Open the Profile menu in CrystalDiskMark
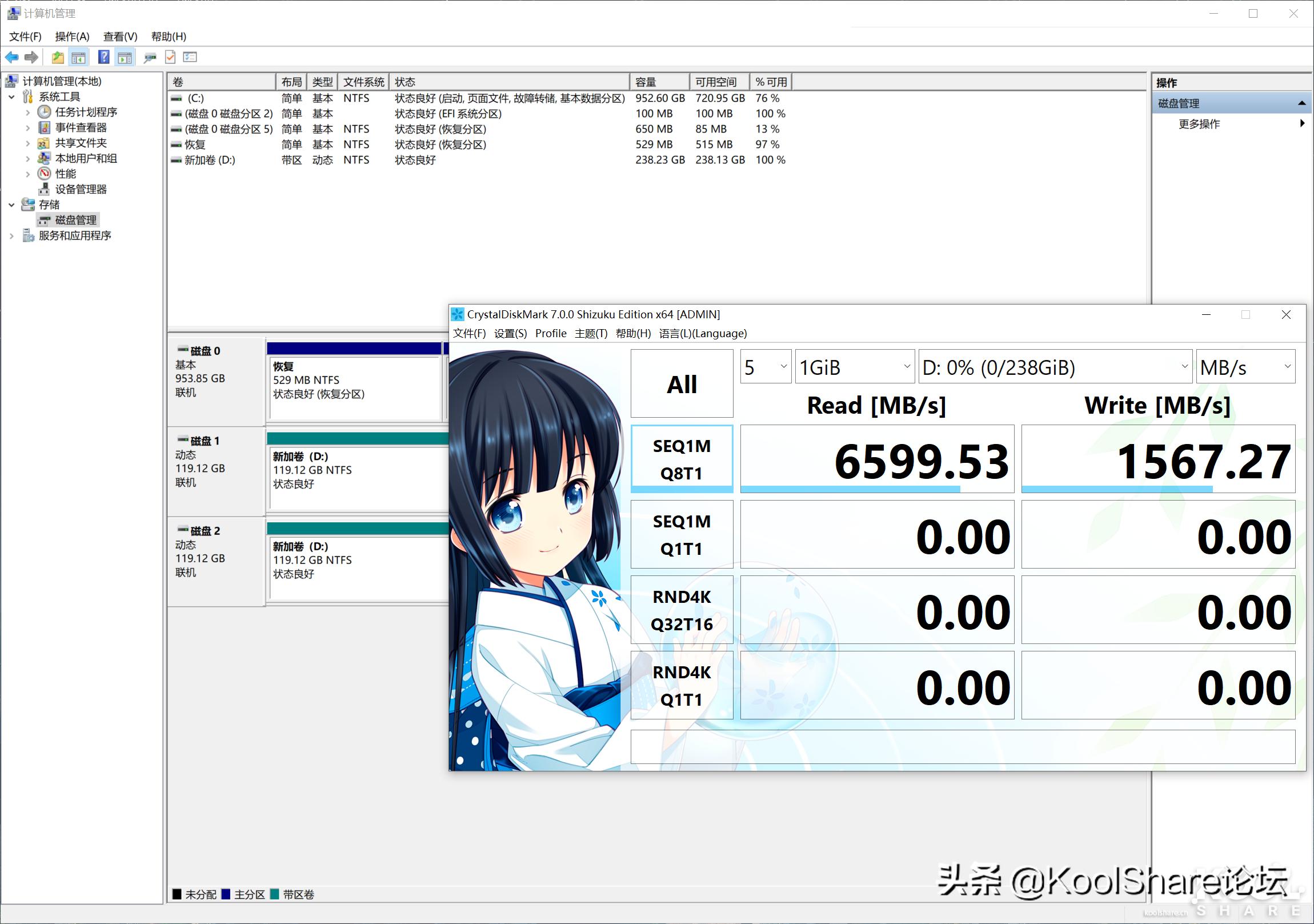This screenshot has width=1314, height=924. point(551,333)
